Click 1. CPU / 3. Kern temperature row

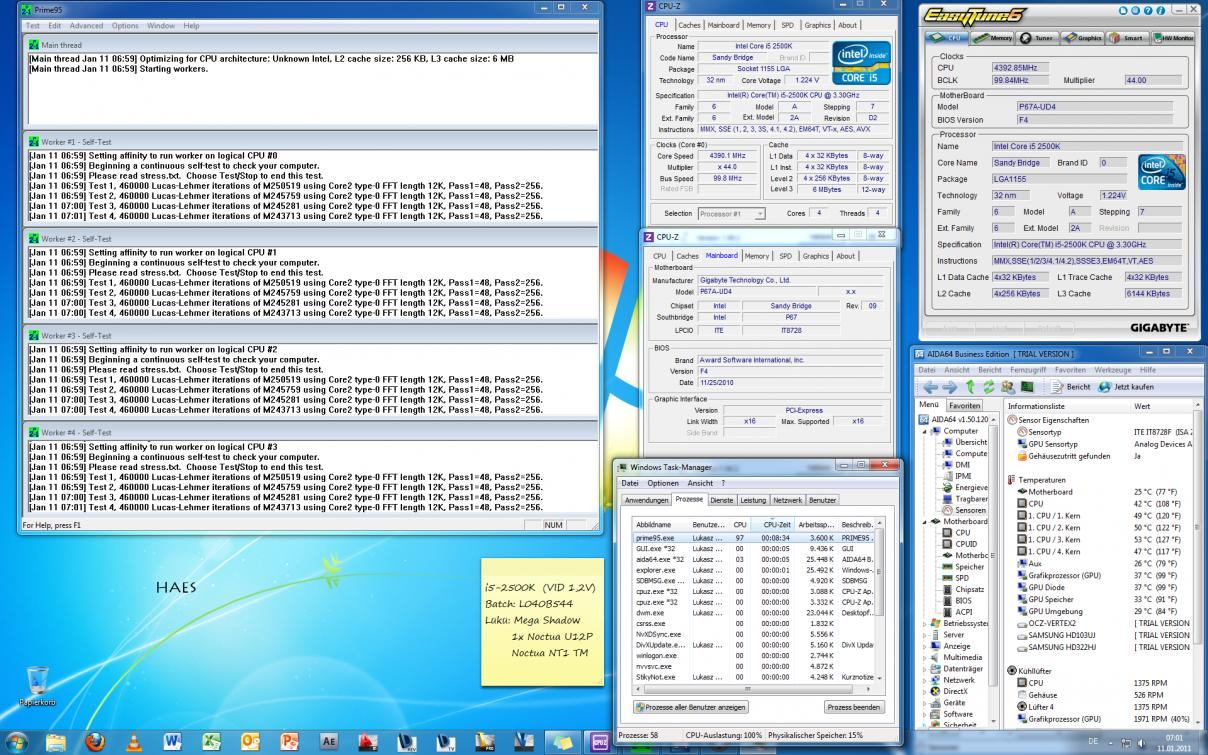pos(1101,539)
